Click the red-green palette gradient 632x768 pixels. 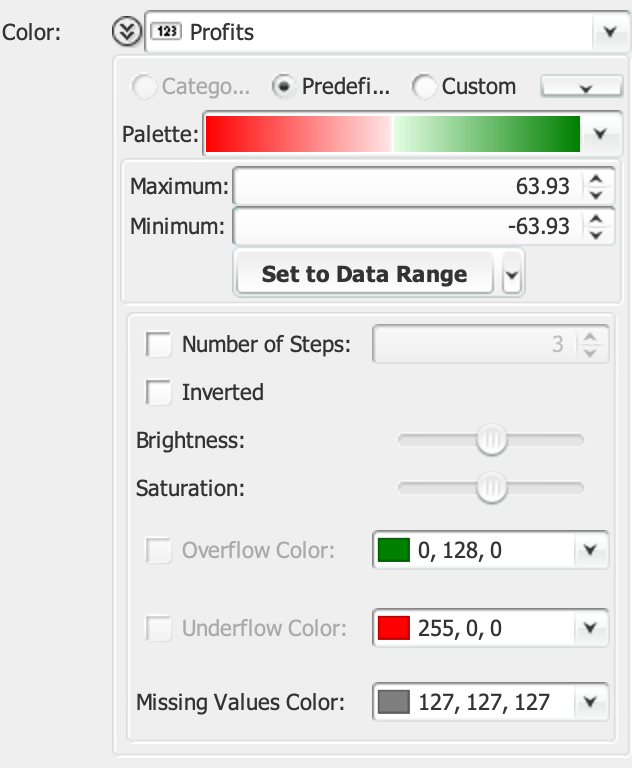[392, 133]
